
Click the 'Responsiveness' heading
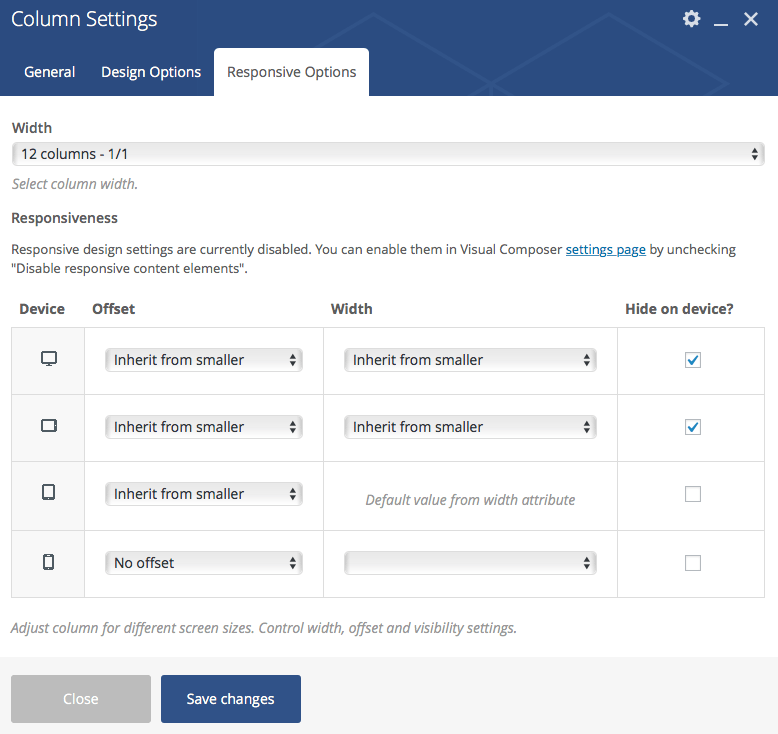click(x=65, y=218)
